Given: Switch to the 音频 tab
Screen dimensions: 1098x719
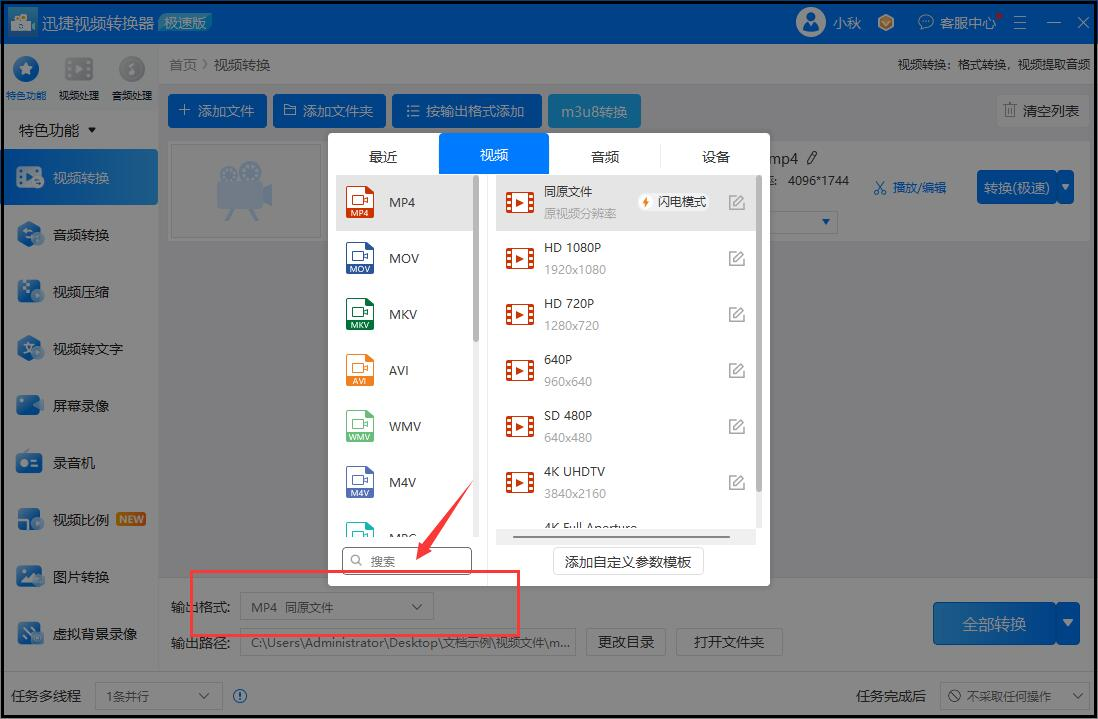Looking at the screenshot, I should 604,156.
